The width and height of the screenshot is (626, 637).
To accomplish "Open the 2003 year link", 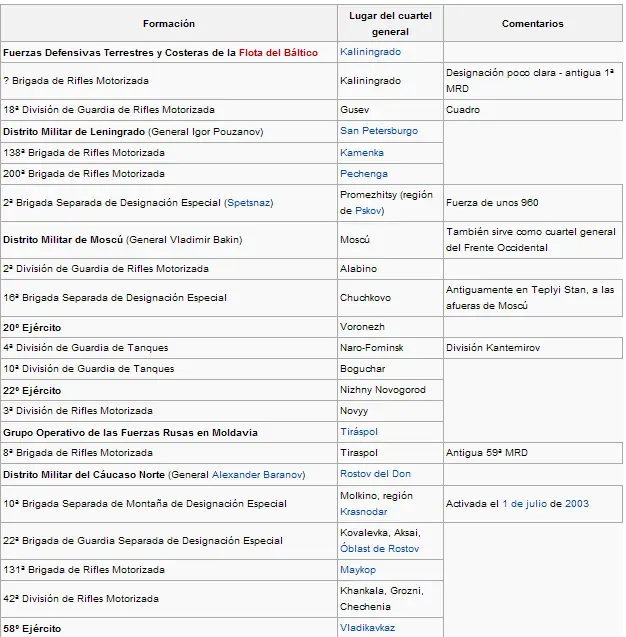I will (577, 504).
